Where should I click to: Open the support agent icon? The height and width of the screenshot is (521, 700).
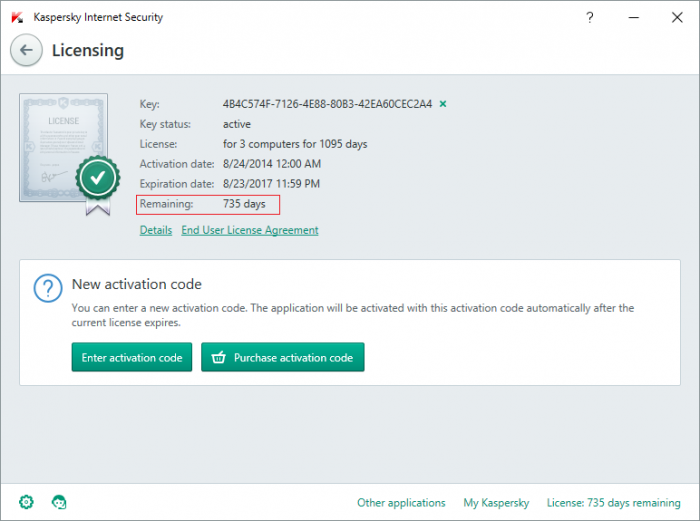[59, 502]
